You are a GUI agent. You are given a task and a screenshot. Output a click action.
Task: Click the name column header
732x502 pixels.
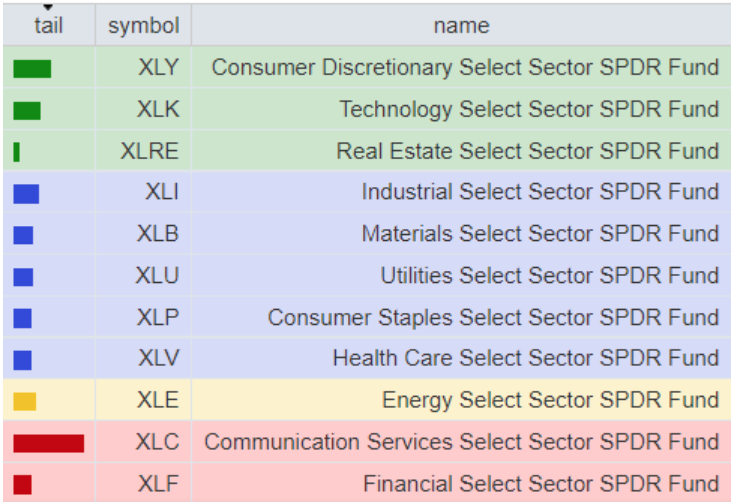pos(461,25)
